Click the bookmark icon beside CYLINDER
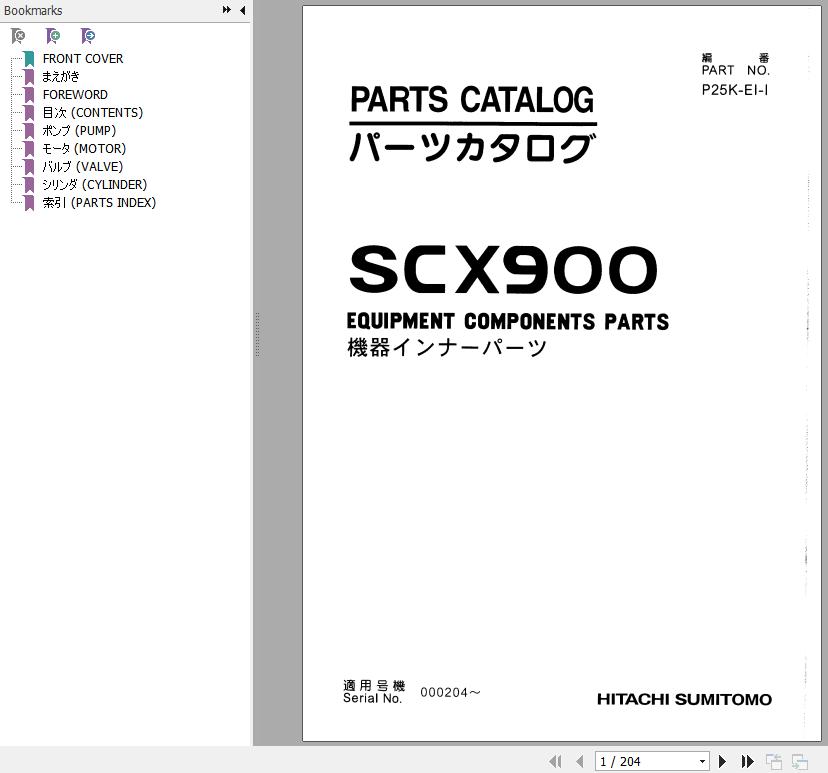Image resolution: width=828 pixels, height=773 pixels. [30, 184]
